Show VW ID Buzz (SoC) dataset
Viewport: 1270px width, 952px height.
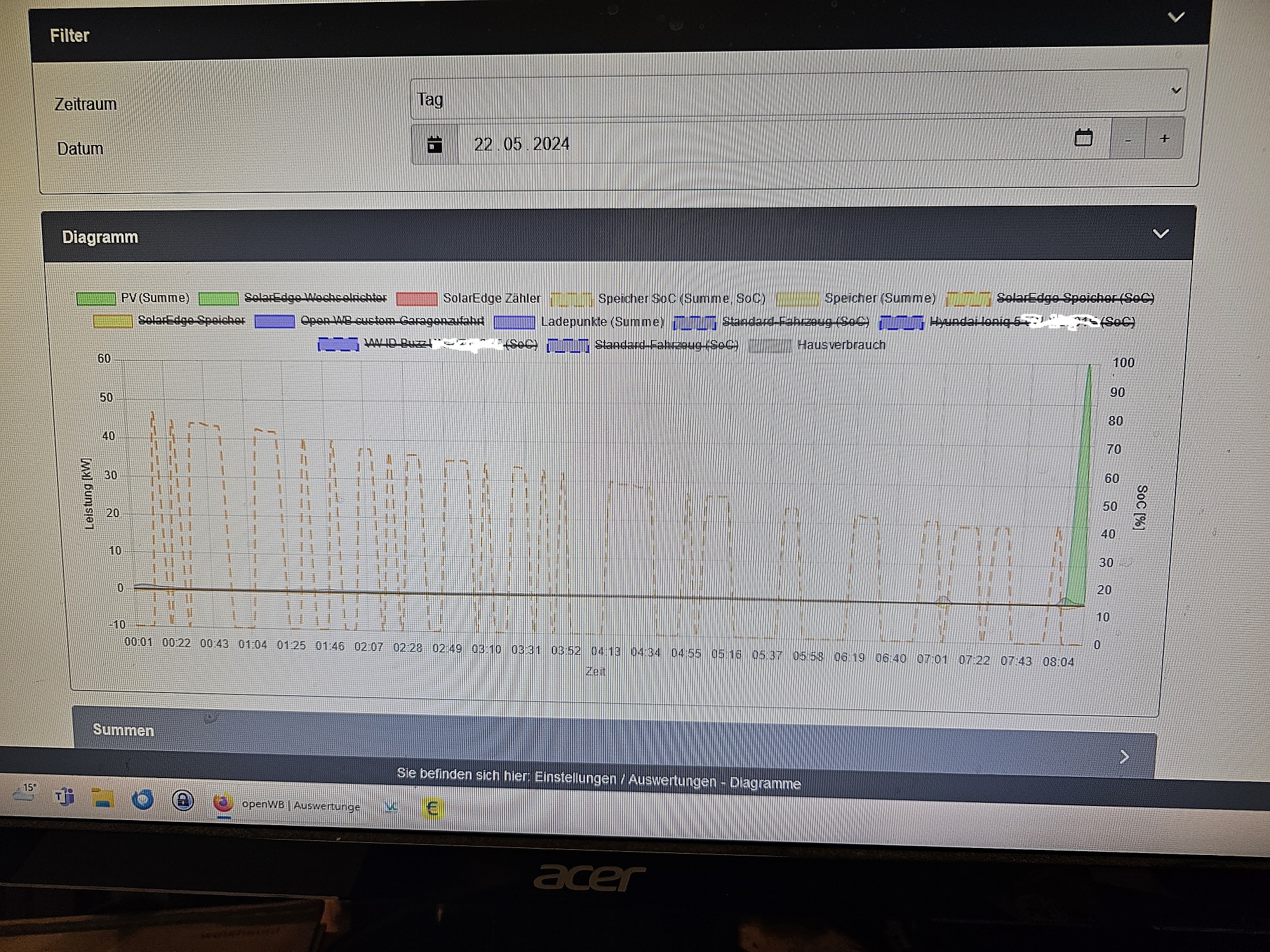point(427,345)
